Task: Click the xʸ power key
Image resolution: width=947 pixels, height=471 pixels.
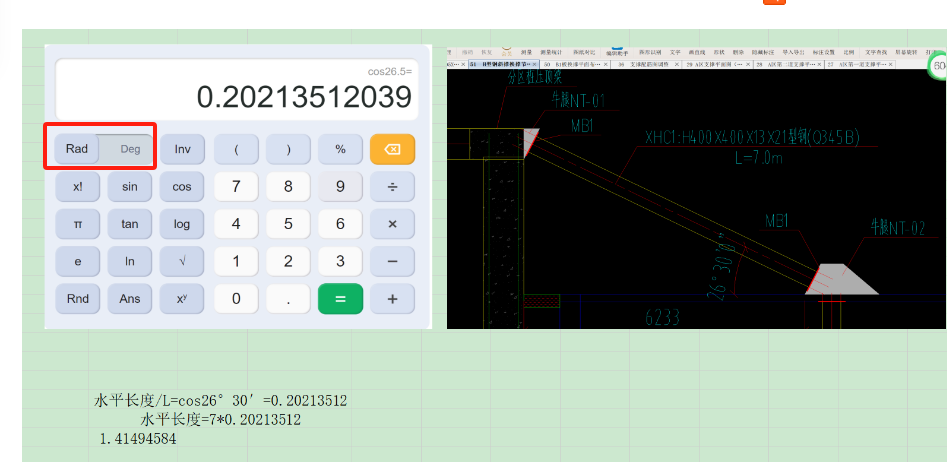Action: click(x=182, y=299)
